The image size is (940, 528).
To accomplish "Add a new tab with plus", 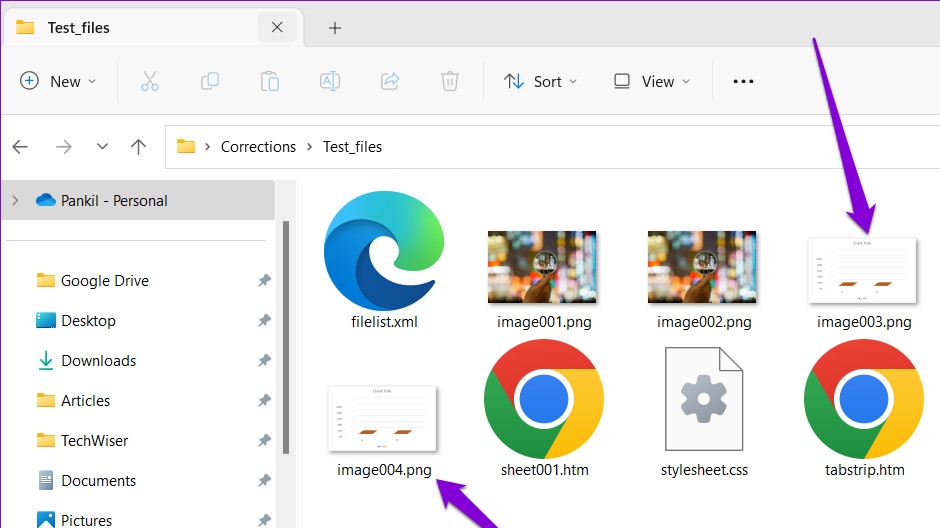I will [335, 28].
